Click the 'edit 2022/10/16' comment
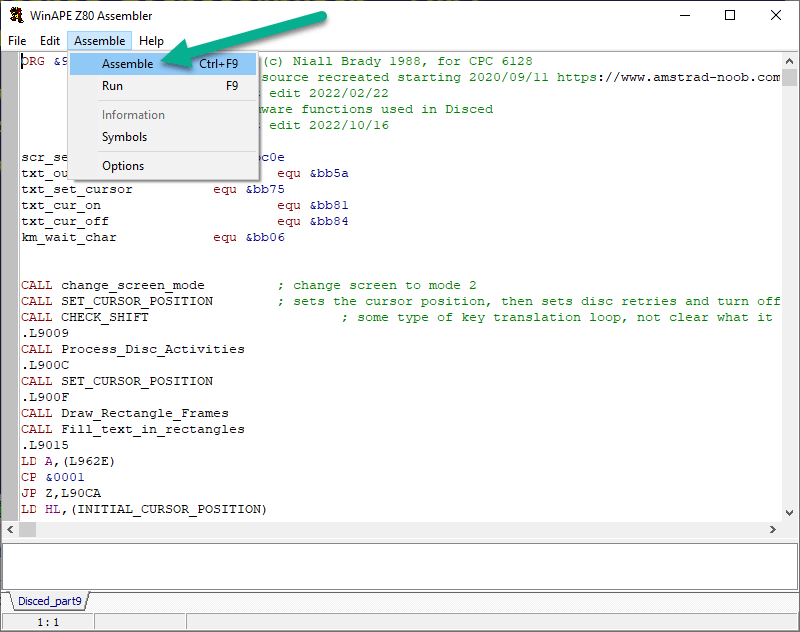The width and height of the screenshot is (800, 632). click(325, 125)
